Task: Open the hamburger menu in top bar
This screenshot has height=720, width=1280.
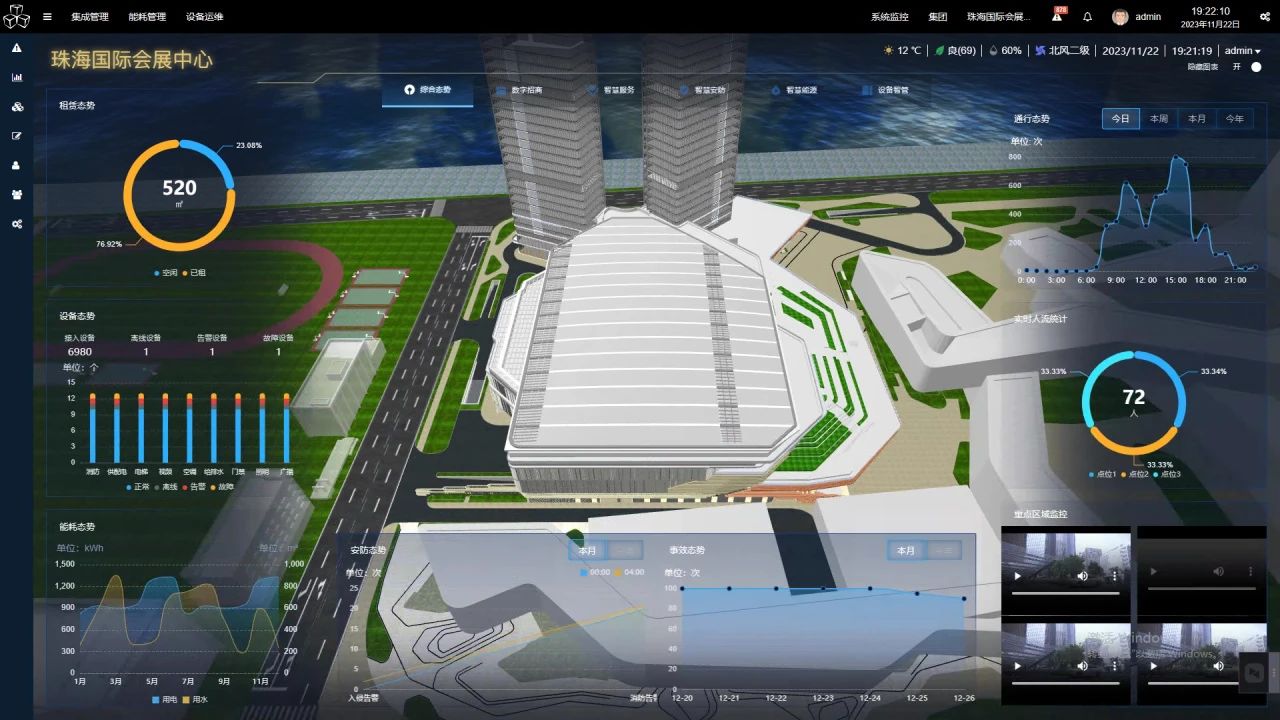Action: (x=47, y=17)
